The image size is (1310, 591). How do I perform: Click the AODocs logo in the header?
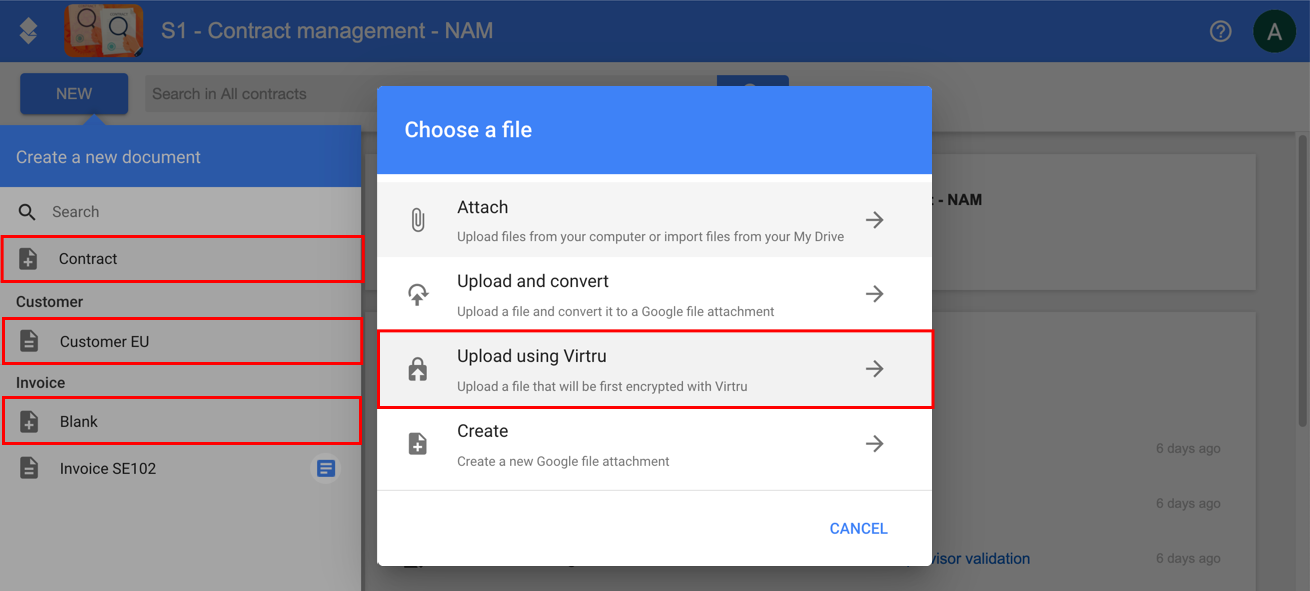28,31
